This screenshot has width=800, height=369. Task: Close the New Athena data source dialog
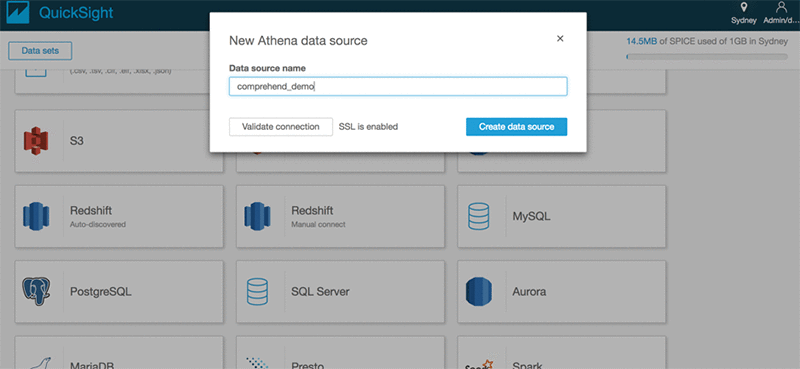click(x=560, y=39)
